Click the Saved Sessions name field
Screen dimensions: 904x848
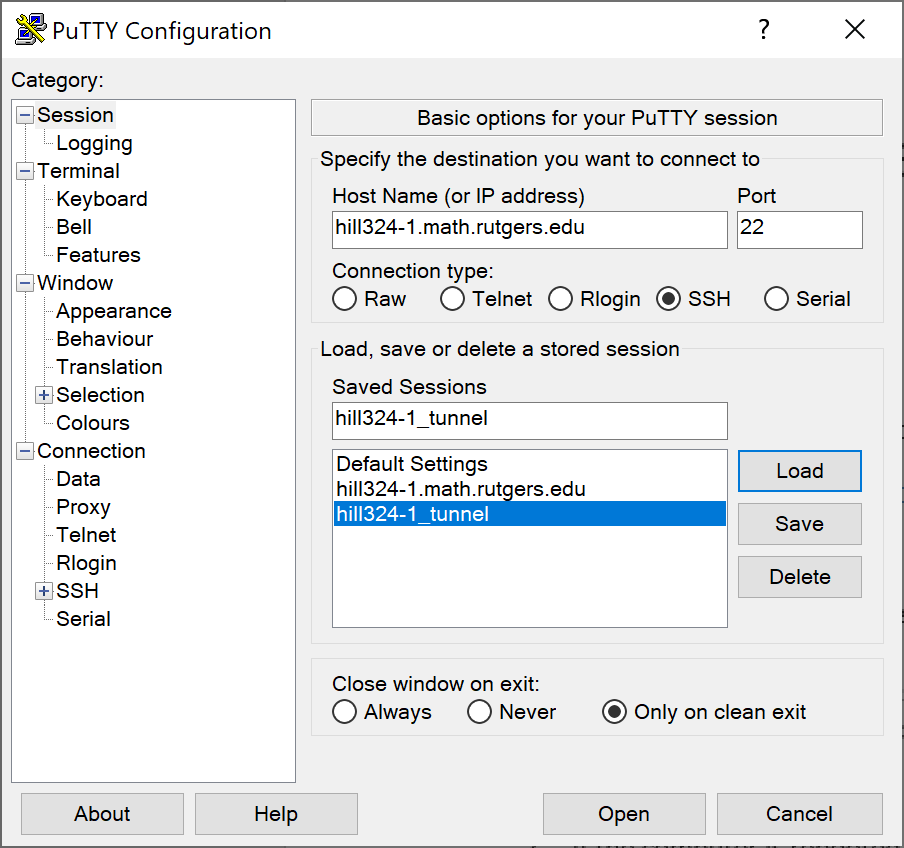pos(530,421)
